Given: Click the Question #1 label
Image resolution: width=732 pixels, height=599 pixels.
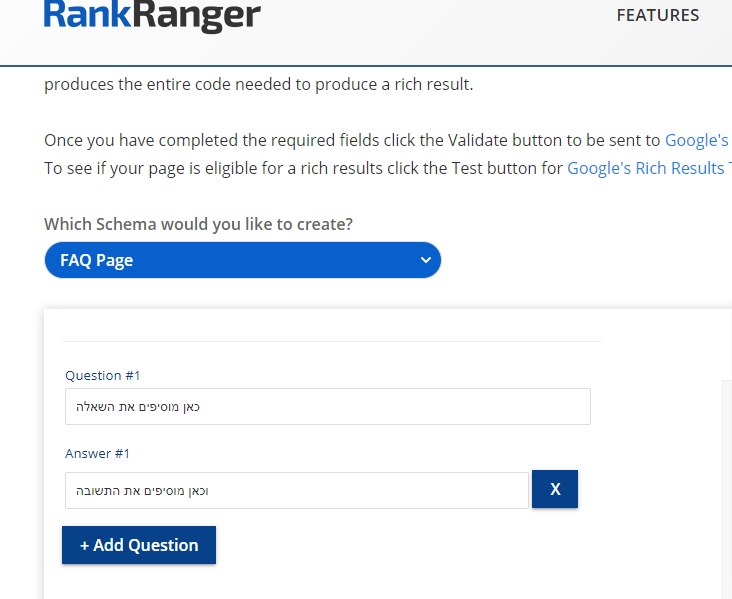Looking at the screenshot, I should point(103,375).
